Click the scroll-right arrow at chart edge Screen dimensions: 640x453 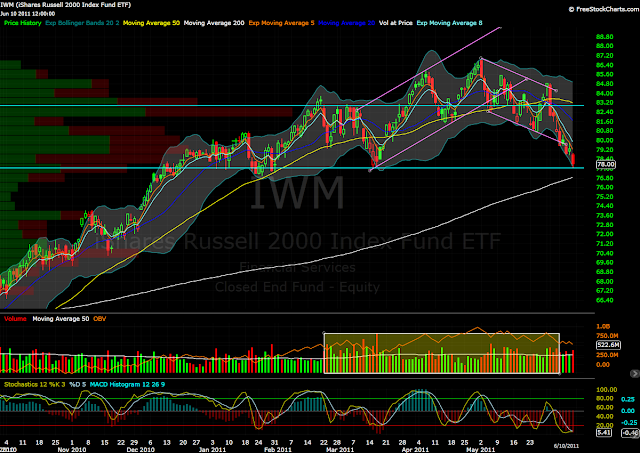pos(635,373)
